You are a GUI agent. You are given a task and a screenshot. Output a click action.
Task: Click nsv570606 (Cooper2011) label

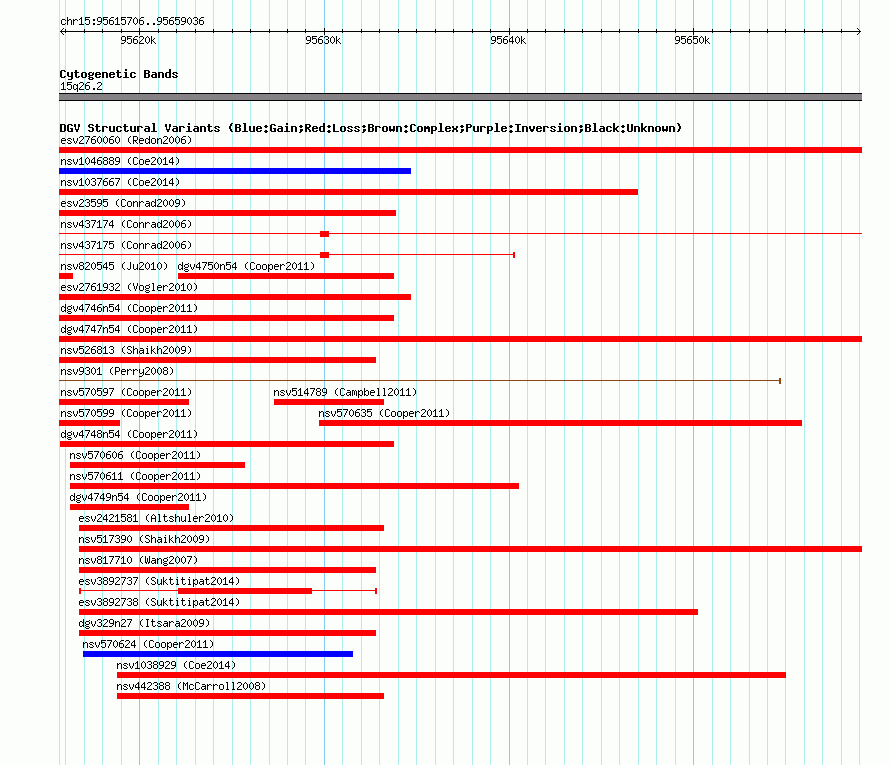point(135,455)
